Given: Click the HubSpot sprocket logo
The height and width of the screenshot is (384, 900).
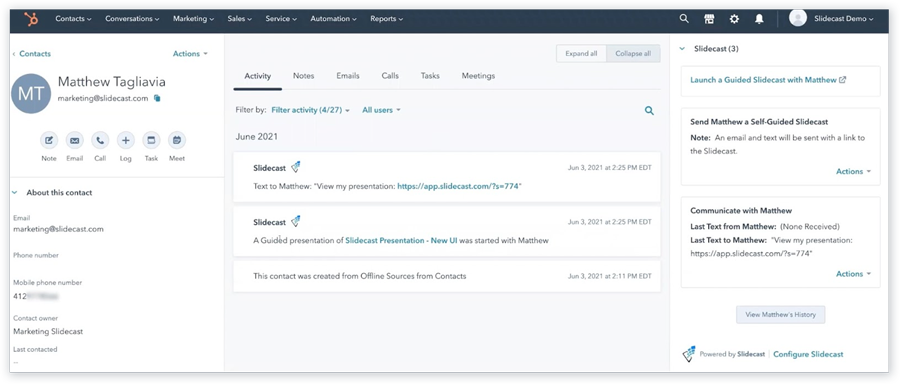Looking at the screenshot, I should tap(31, 19).
